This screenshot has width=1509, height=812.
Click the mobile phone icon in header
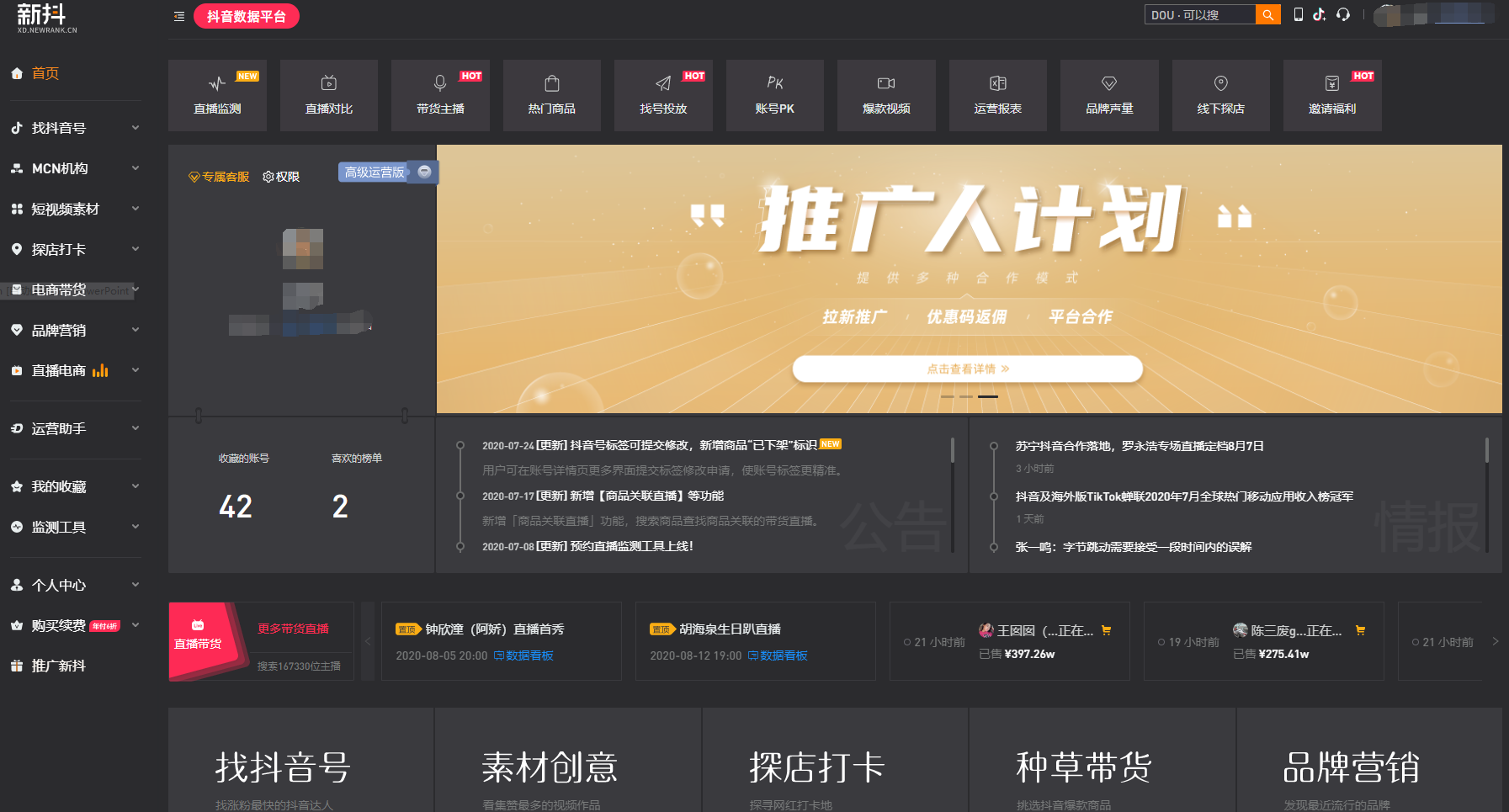click(1299, 14)
